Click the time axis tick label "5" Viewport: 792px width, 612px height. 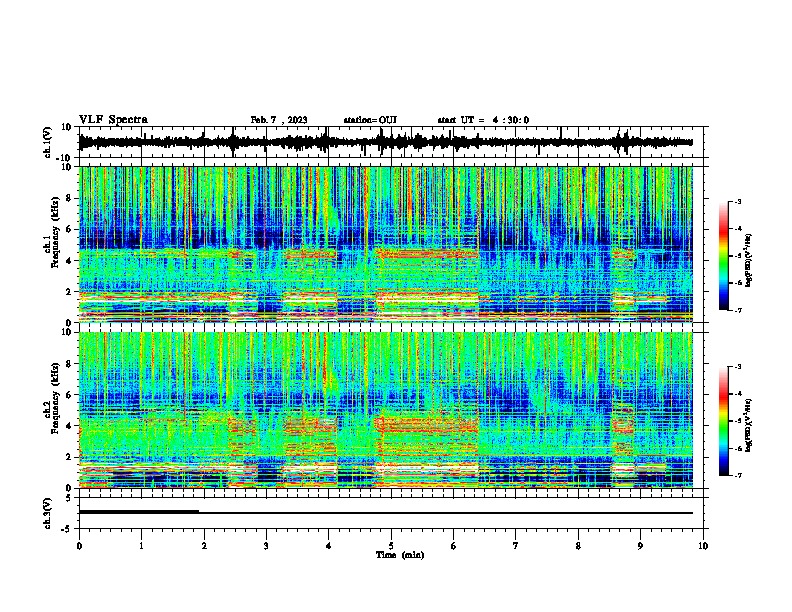click(391, 546)
